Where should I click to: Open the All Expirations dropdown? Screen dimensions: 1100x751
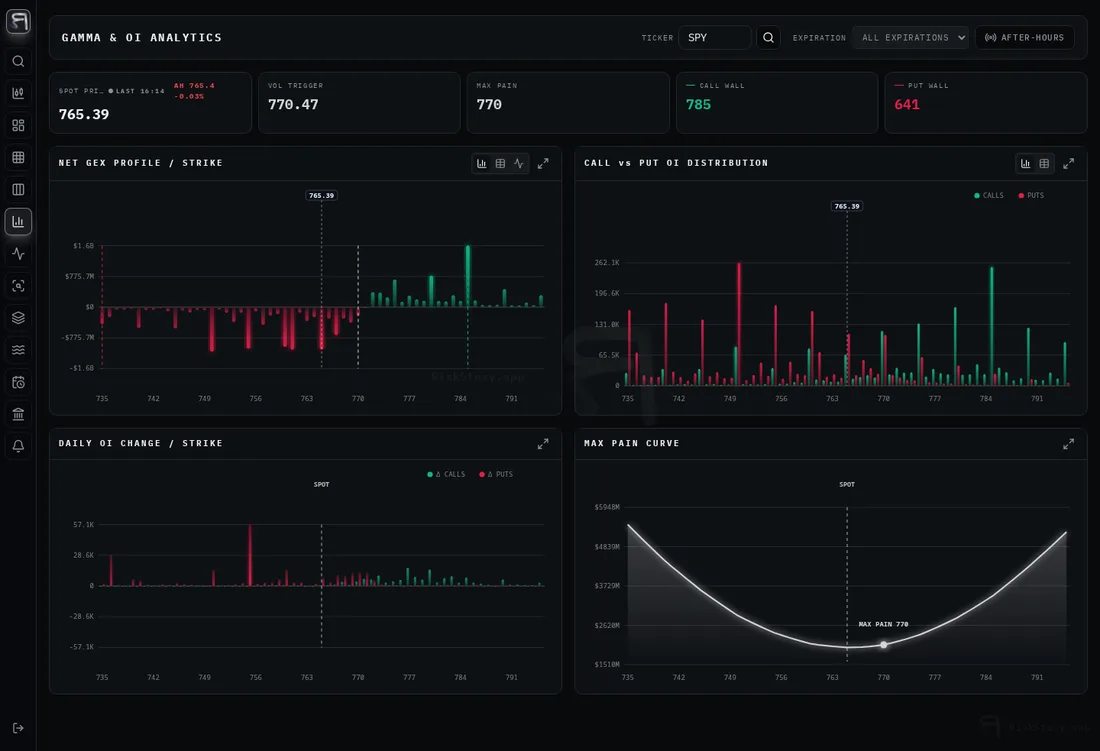910,38
